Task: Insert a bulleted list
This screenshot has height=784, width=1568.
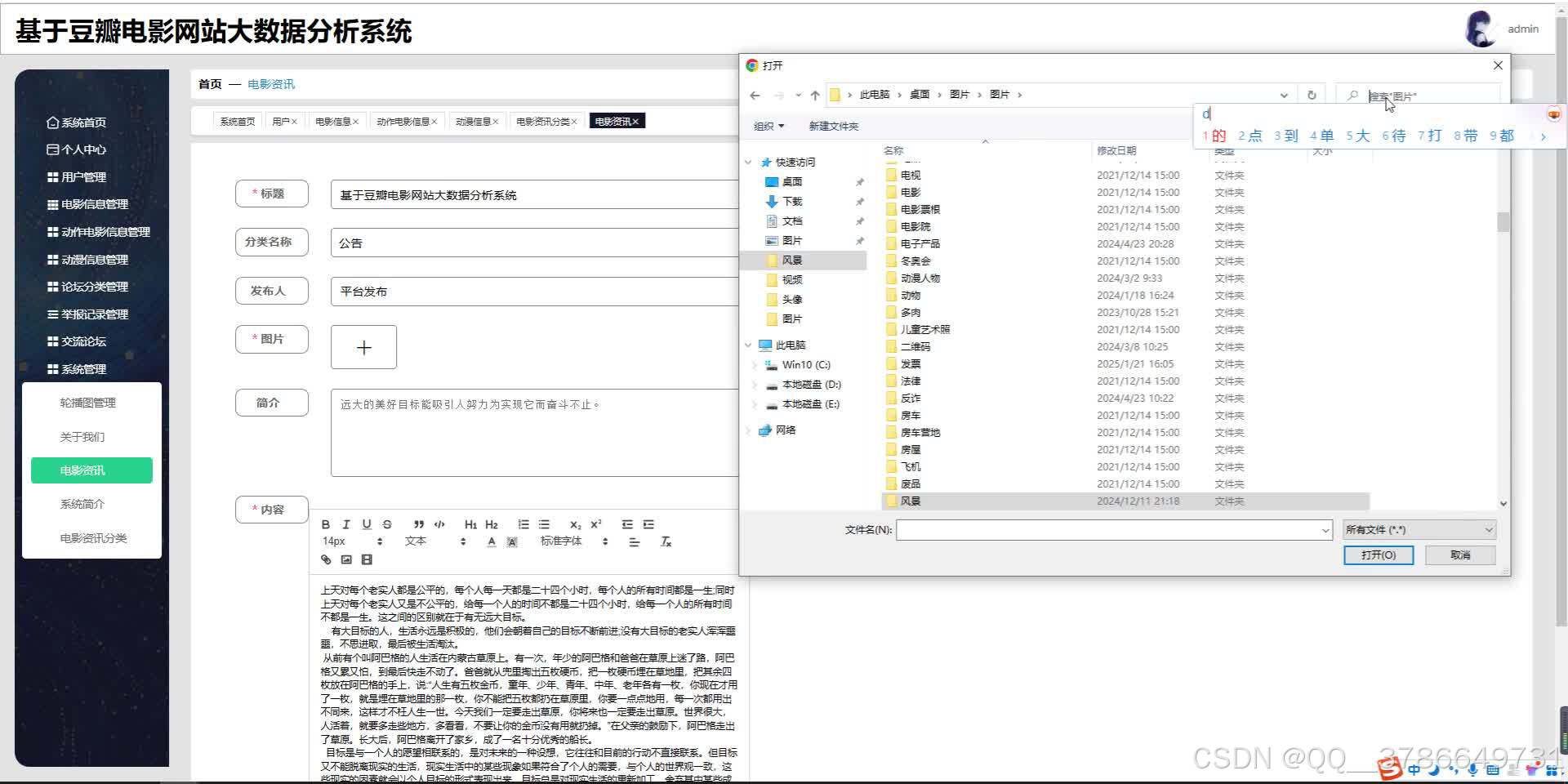Action: (544, 524)
